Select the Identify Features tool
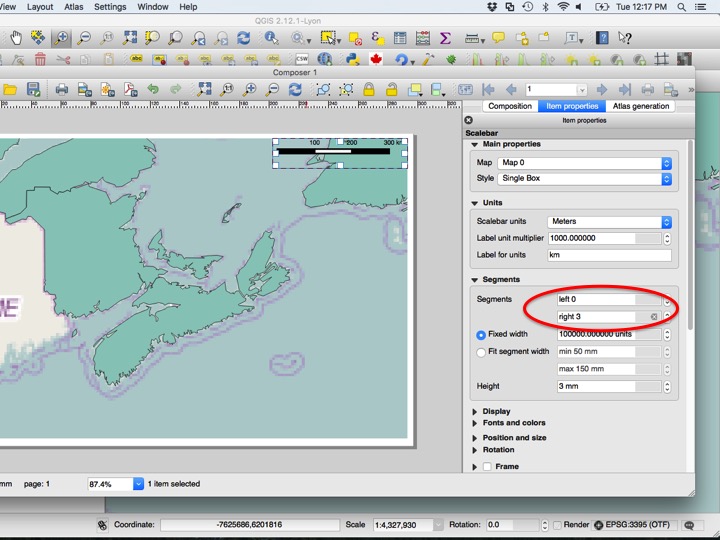Screen dimensions: 720x540 coord(271,38)
